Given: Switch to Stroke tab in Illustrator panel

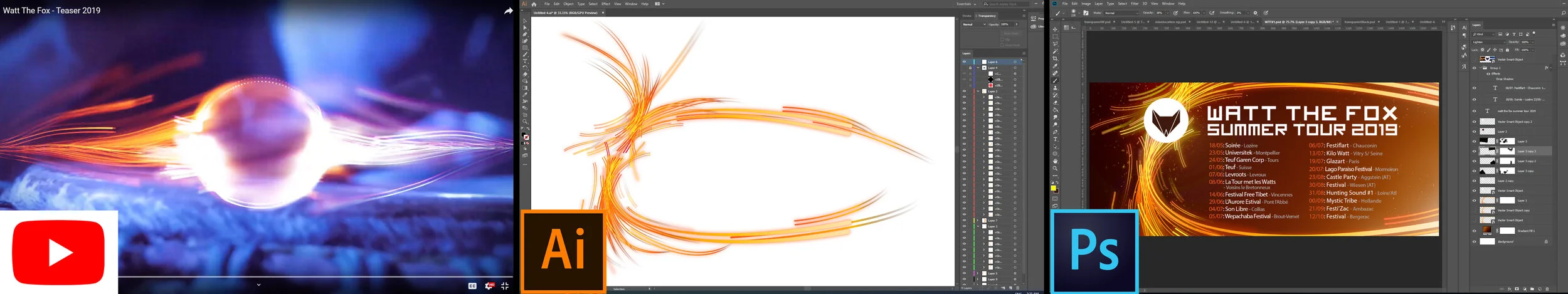Looking at the screenshot, I should 967,16.
